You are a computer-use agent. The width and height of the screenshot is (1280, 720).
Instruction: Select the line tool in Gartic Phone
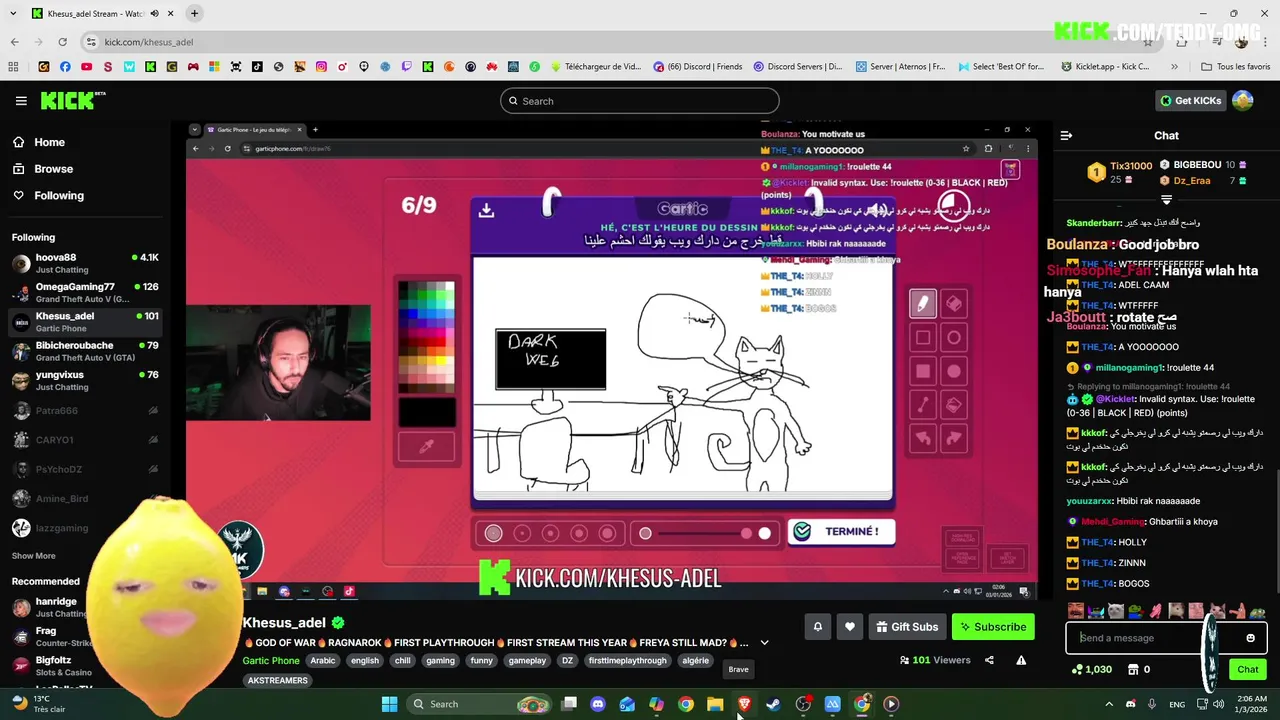[923, 405]
